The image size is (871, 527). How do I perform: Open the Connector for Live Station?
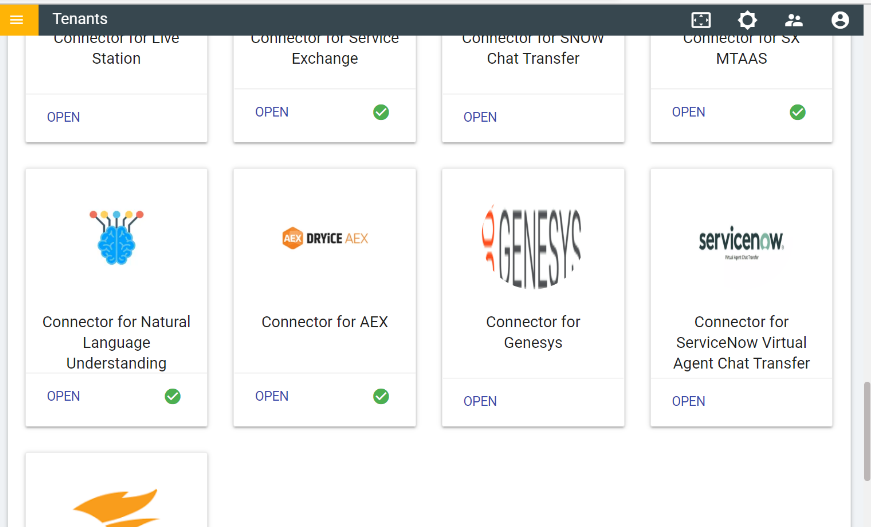[x=63, y=117]
